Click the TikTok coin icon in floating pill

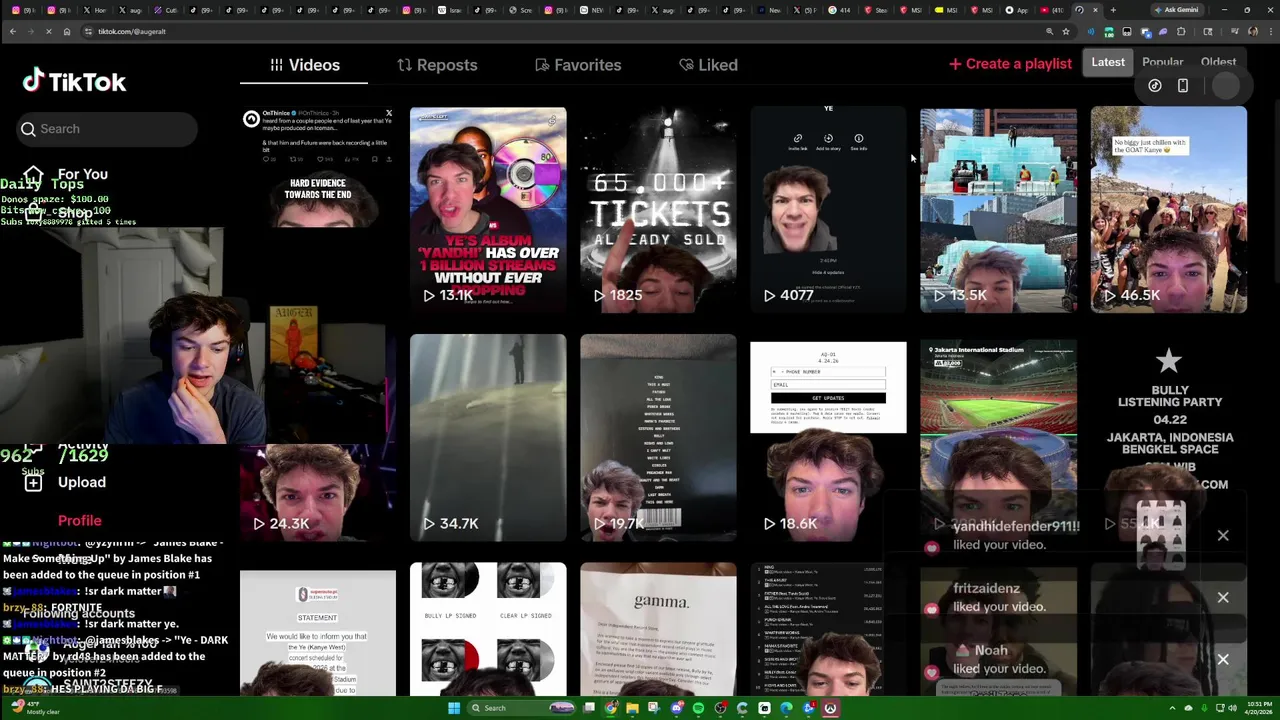(1155, 86)
